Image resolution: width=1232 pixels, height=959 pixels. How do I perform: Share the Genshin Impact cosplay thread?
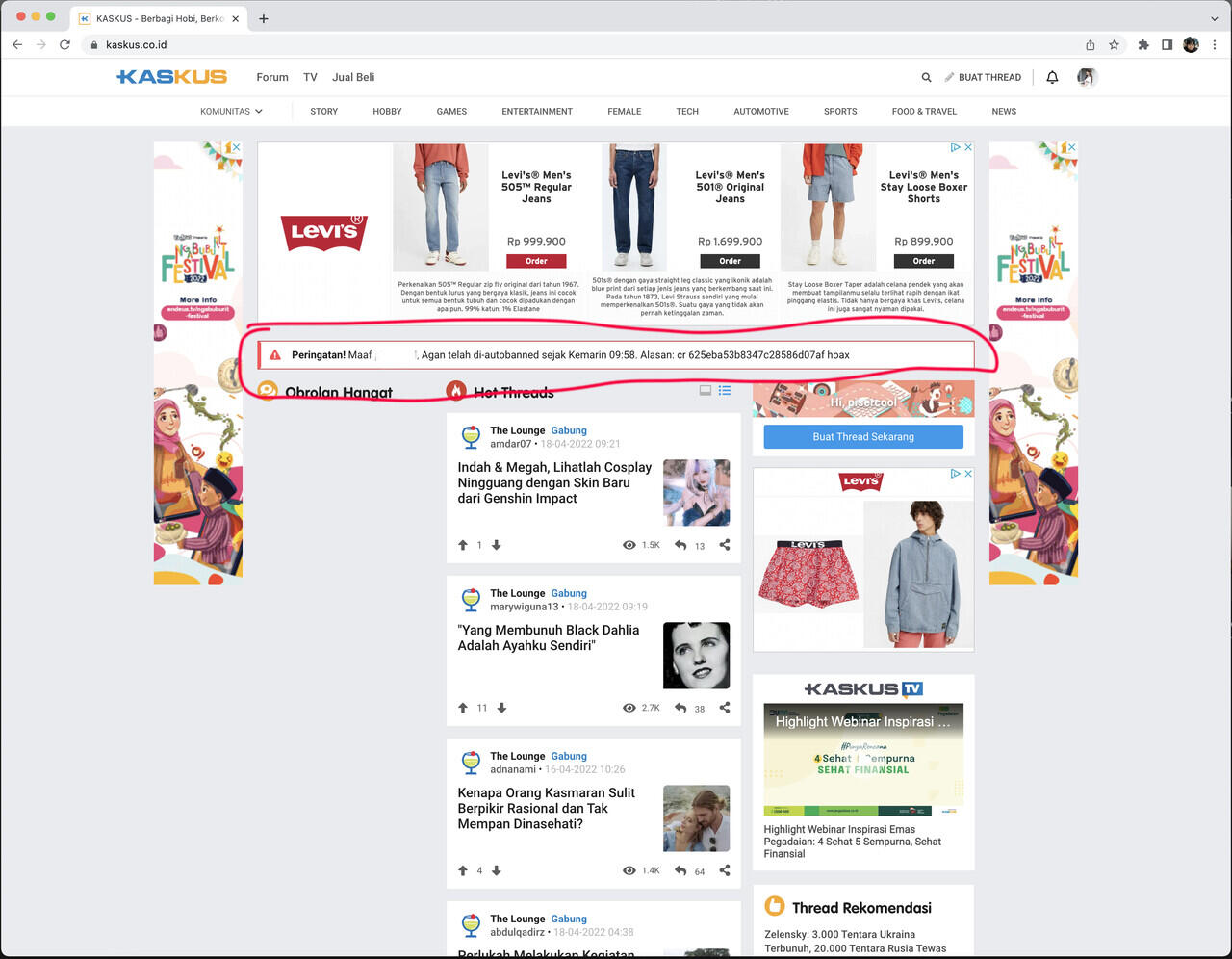[x=725, y=545]
